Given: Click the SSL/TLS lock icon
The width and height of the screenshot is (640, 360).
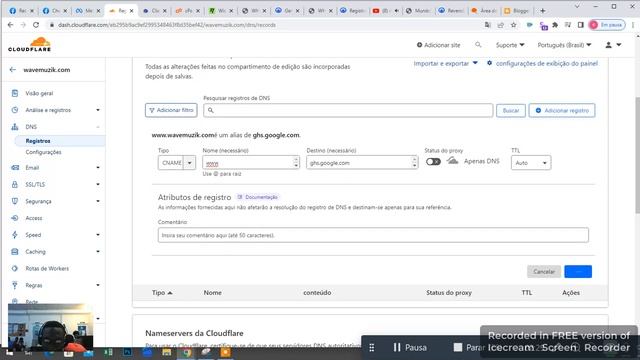Looking at the screenshot, I should (x=15, y=184).
